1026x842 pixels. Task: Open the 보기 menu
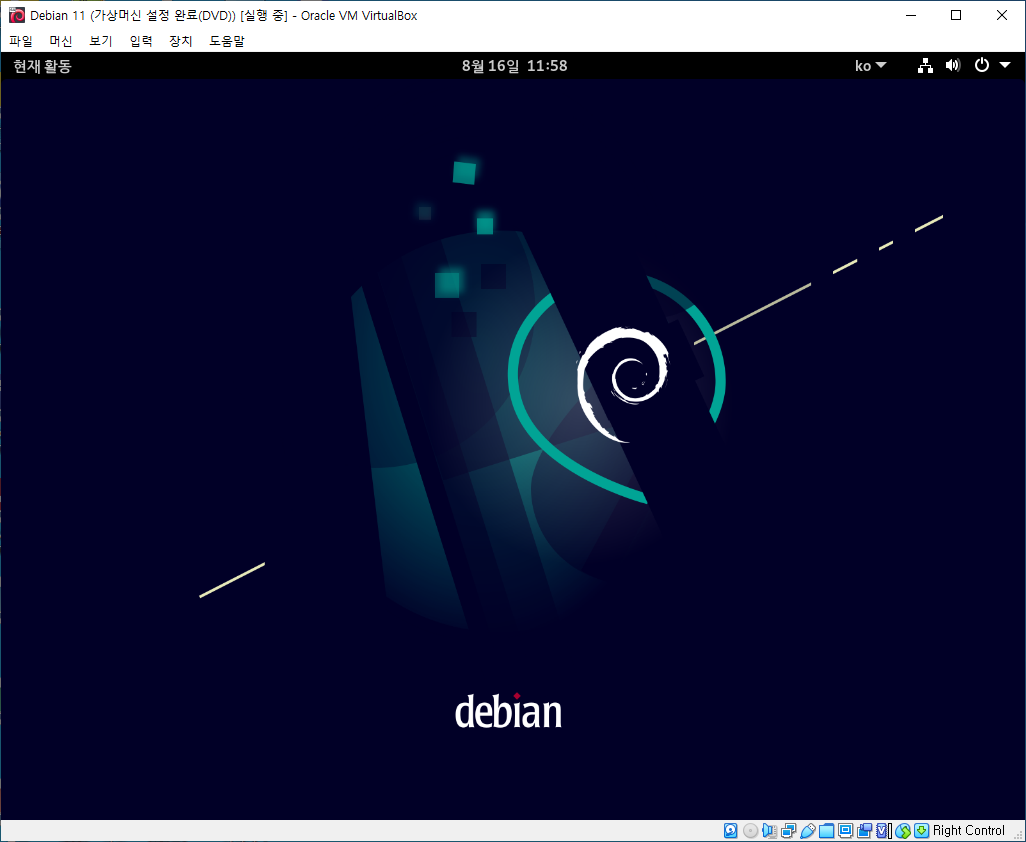point(101,41)
